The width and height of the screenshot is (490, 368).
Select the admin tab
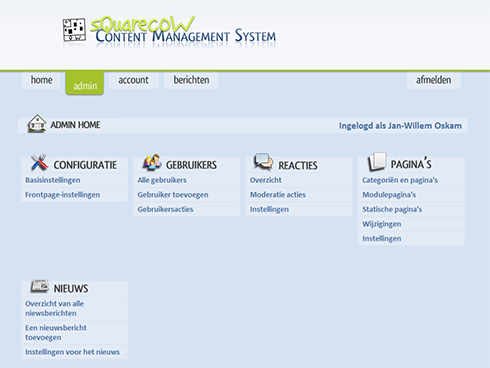(85, 83)
